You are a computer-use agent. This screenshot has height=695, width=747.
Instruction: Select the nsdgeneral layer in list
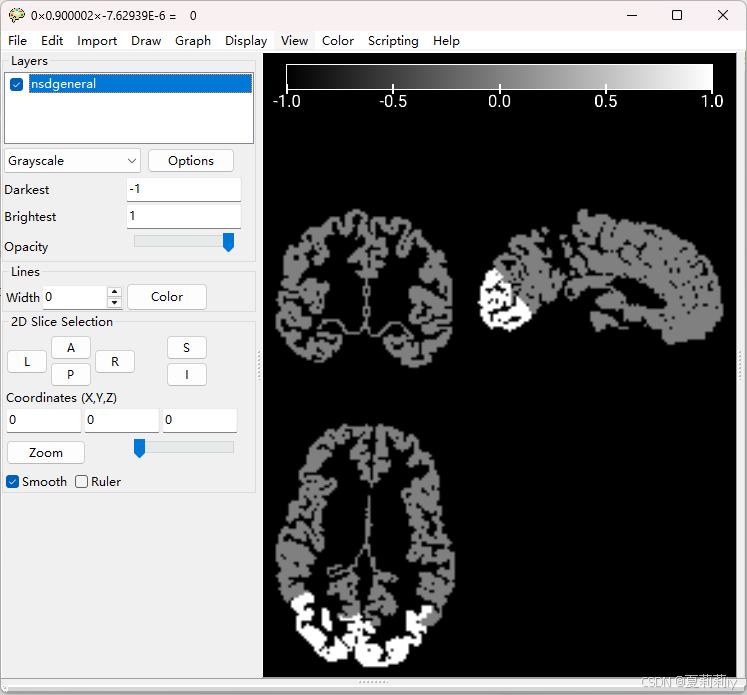pyautogui.click(x=140, y=84)
